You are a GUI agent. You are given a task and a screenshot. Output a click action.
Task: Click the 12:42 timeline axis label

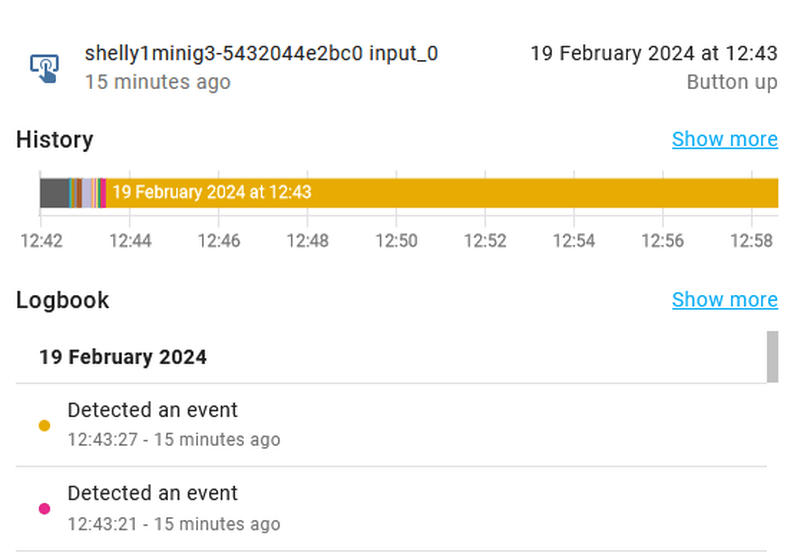42,241
